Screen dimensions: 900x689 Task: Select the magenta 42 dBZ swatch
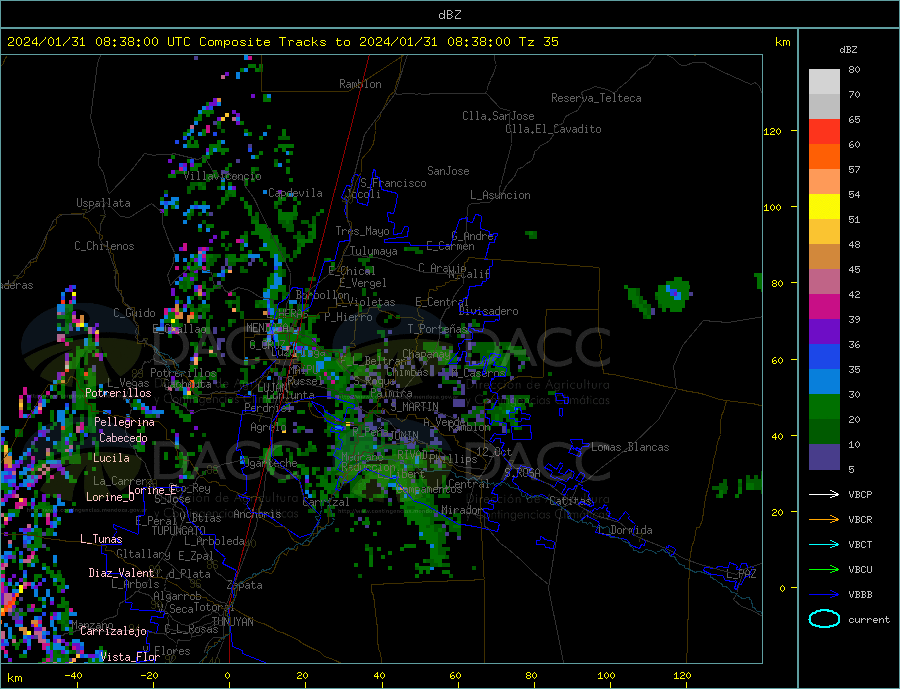pos(824,307)
